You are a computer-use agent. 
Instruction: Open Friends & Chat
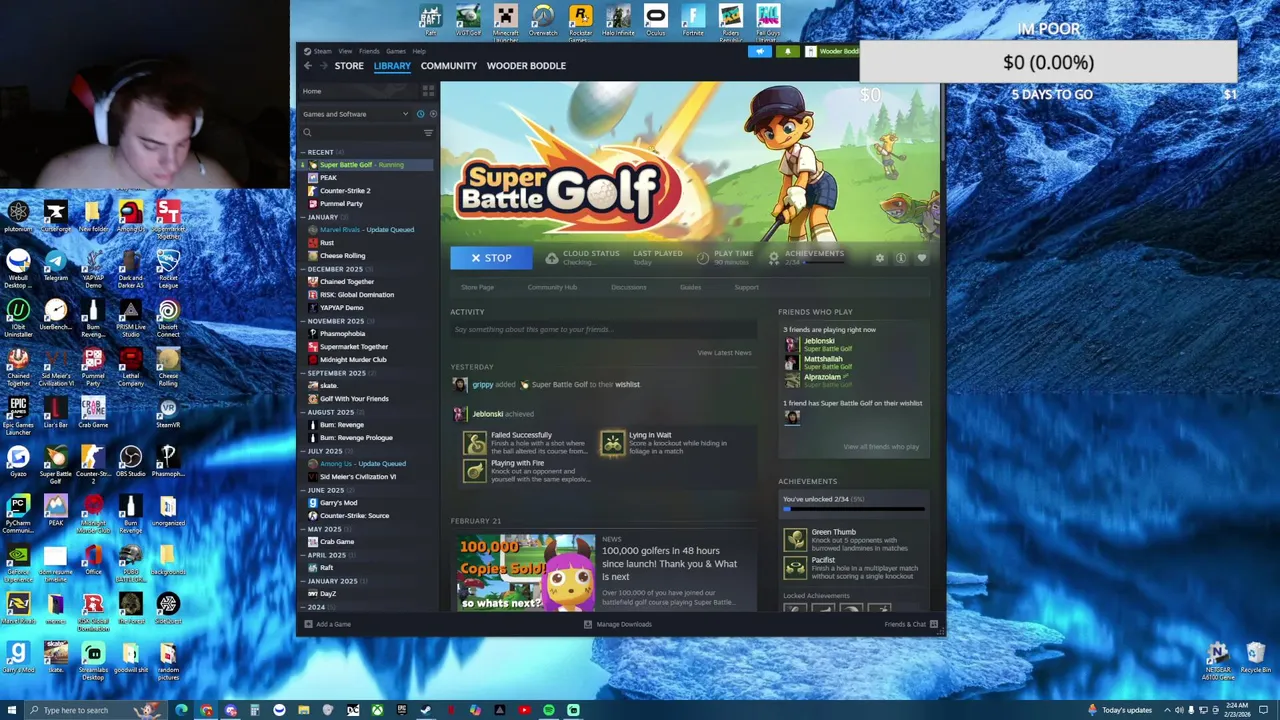(x=910, y=624)
